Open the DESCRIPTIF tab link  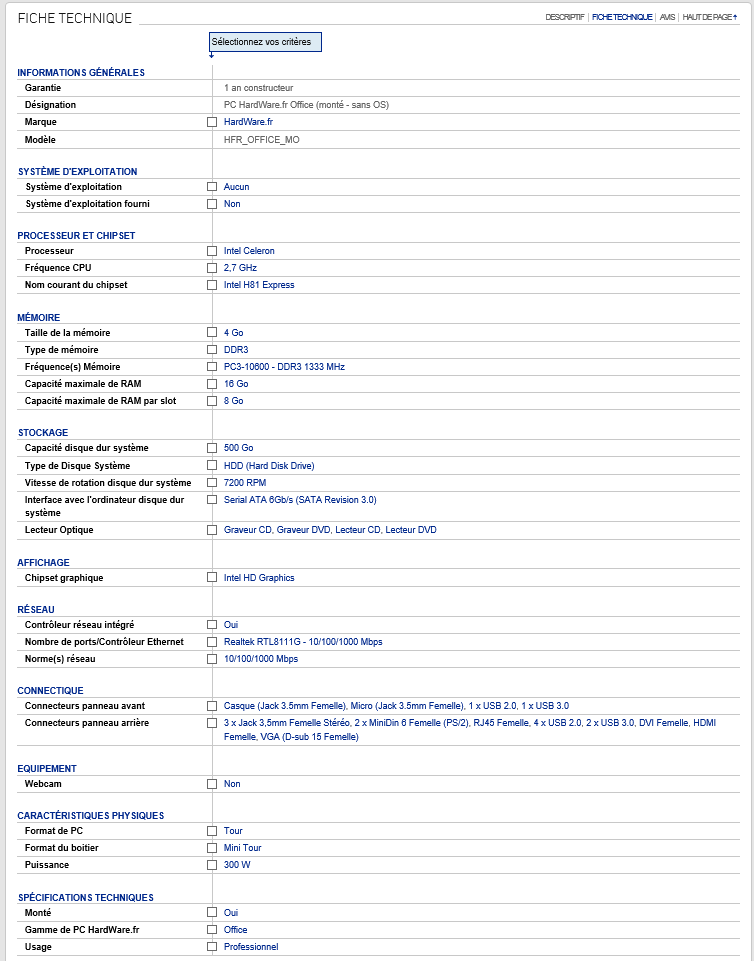[x=565, y=17]
